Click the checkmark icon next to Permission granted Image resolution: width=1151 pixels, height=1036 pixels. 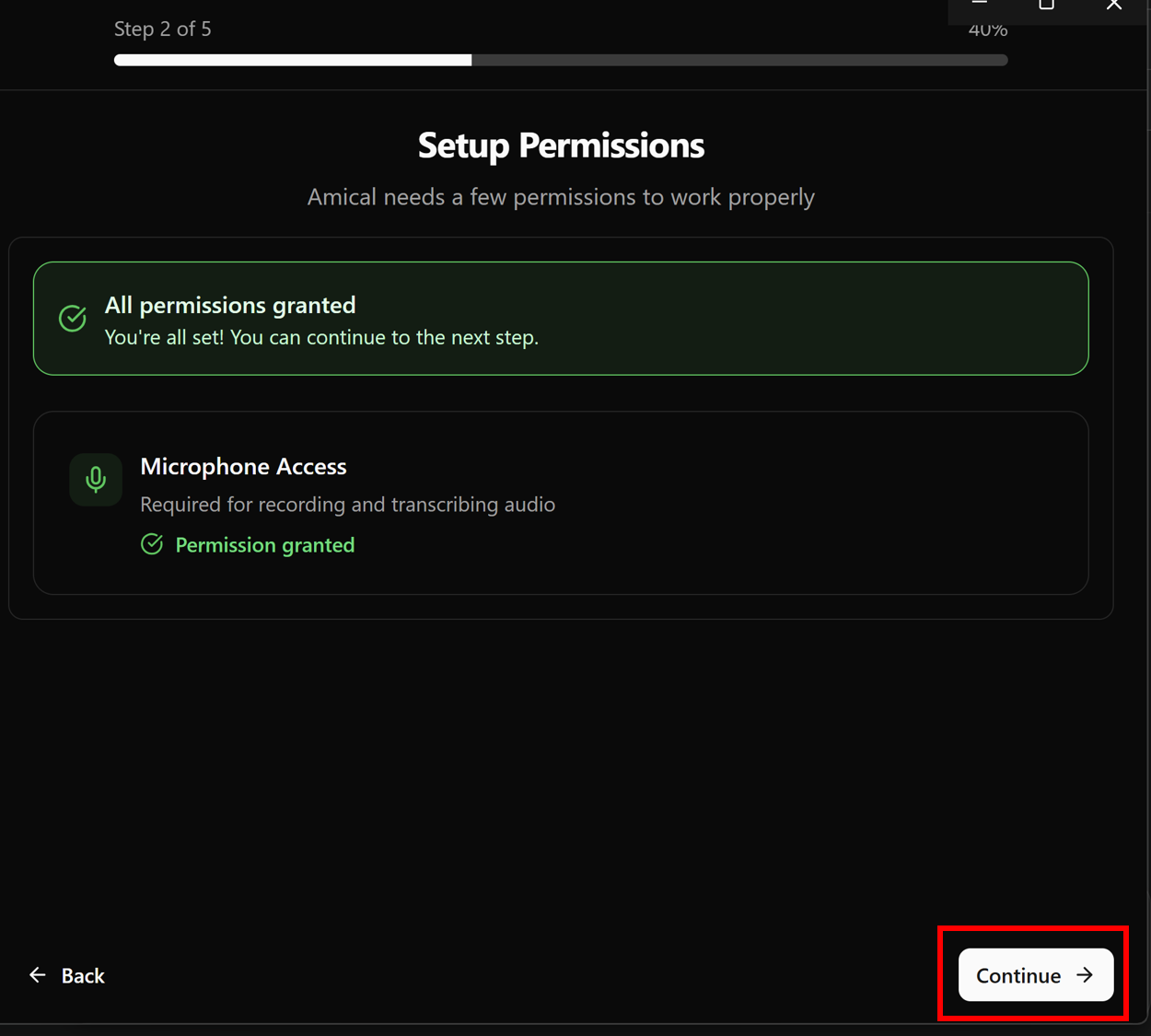click(x=152, y=544)
